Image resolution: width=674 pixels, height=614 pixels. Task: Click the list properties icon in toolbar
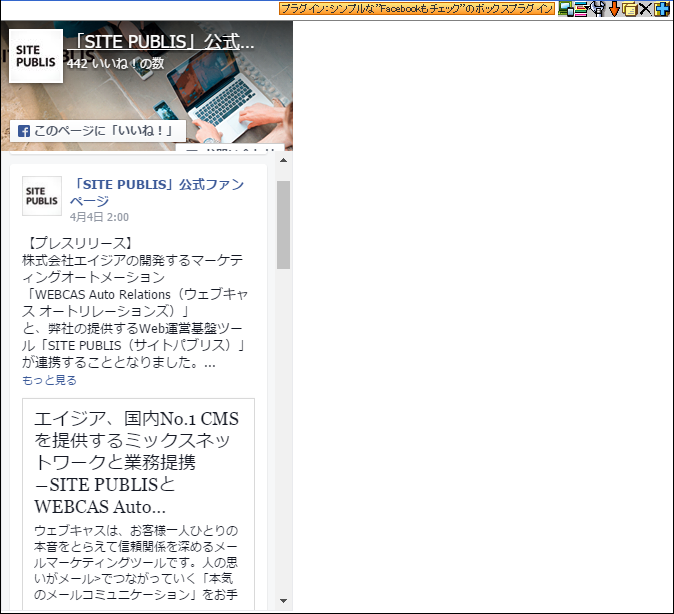coord(581,9)
